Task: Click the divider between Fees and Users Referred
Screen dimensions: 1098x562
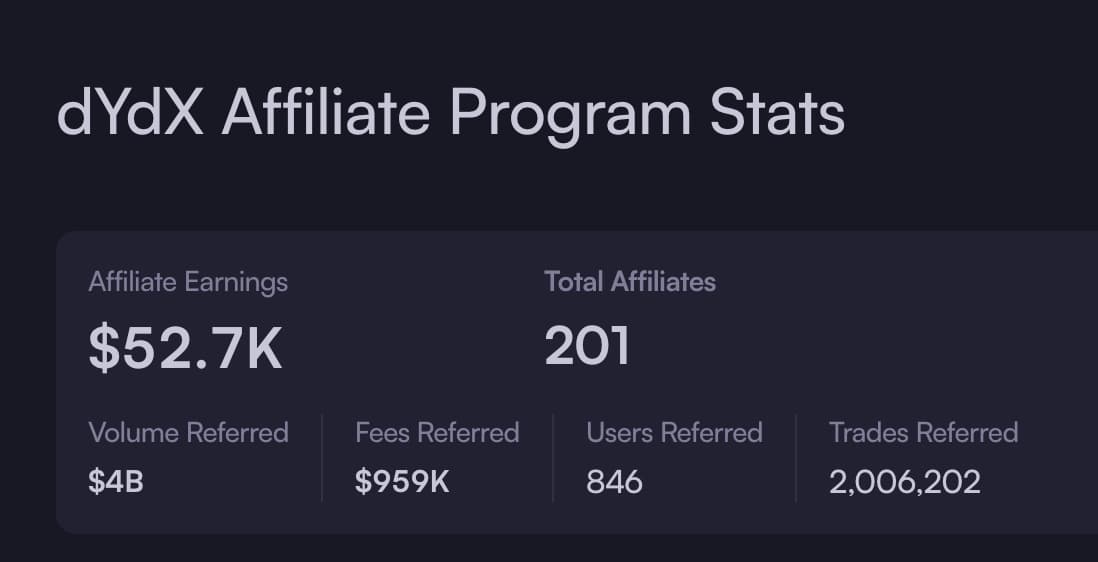Action: coord(553,458)
